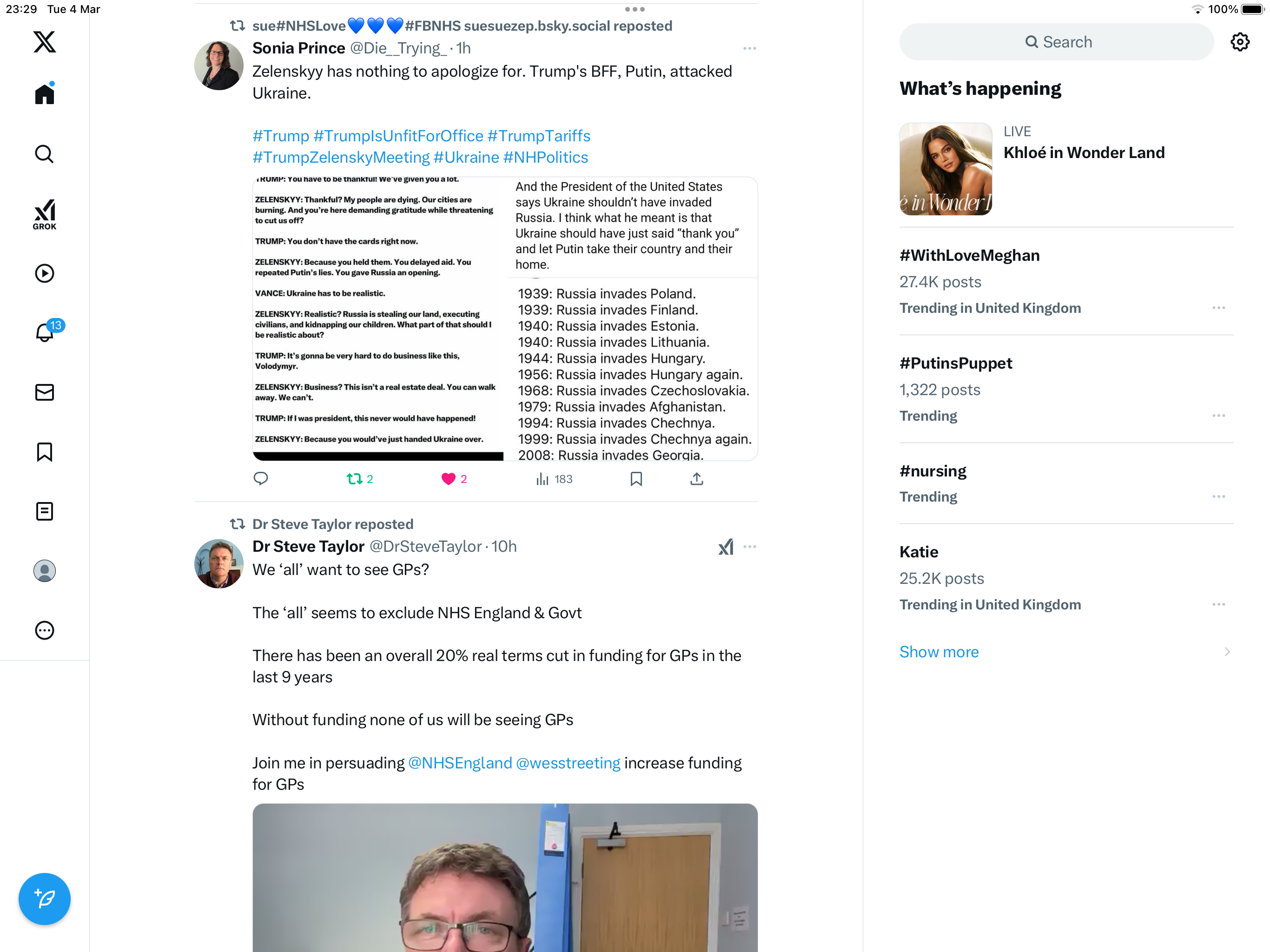This screenshot has width=1270, height=952.
Task: Open the More menu in sidebar
Action: pos(44,630)
